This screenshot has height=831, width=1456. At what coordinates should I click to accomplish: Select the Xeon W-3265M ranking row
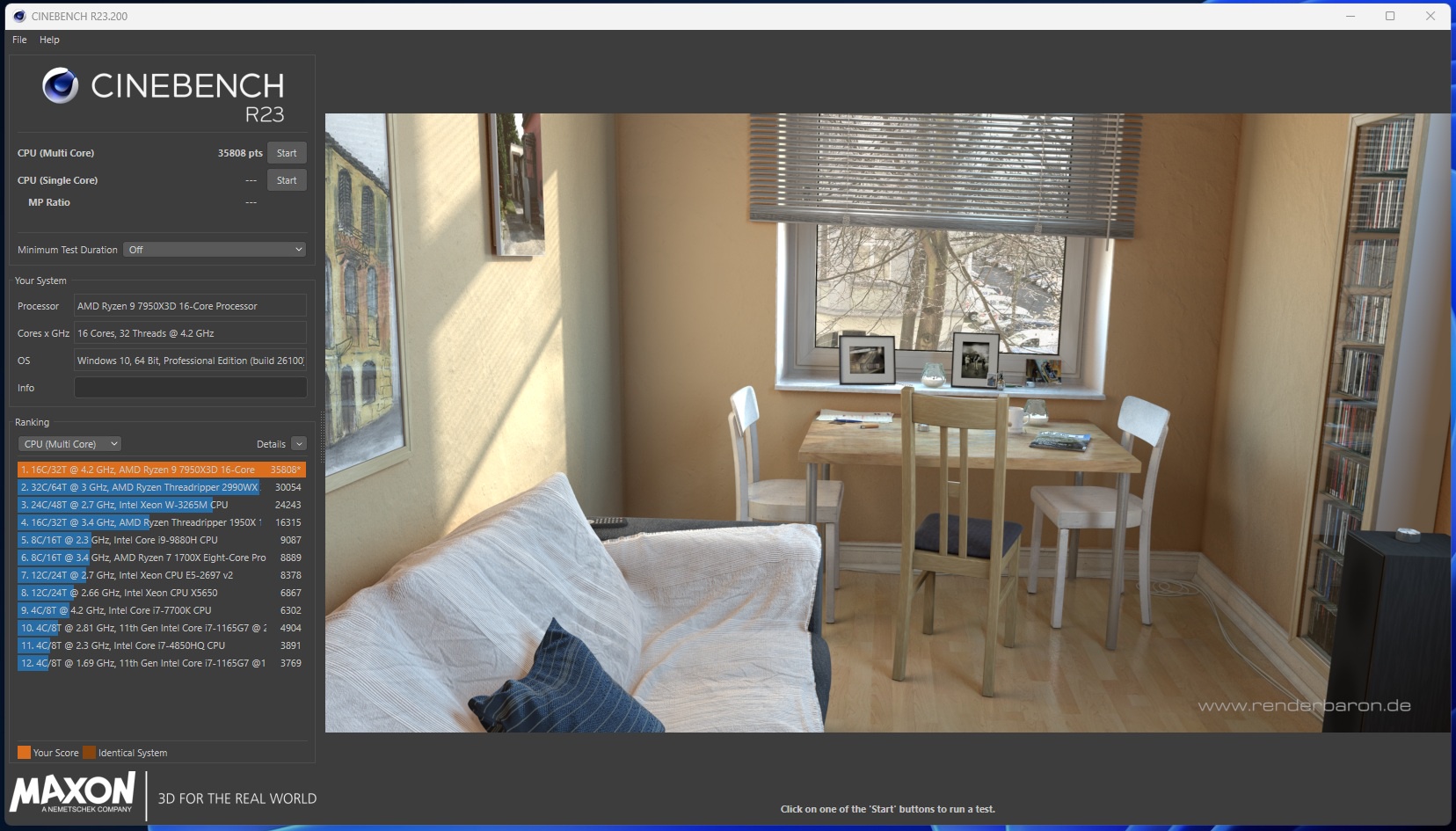click(x=161, y=505)
